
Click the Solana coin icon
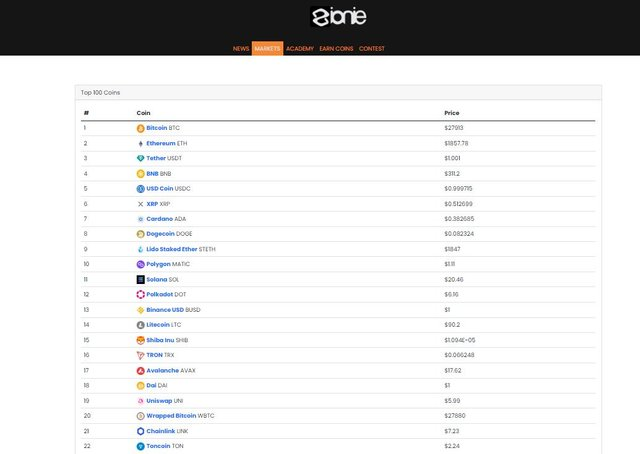(140, 279)
